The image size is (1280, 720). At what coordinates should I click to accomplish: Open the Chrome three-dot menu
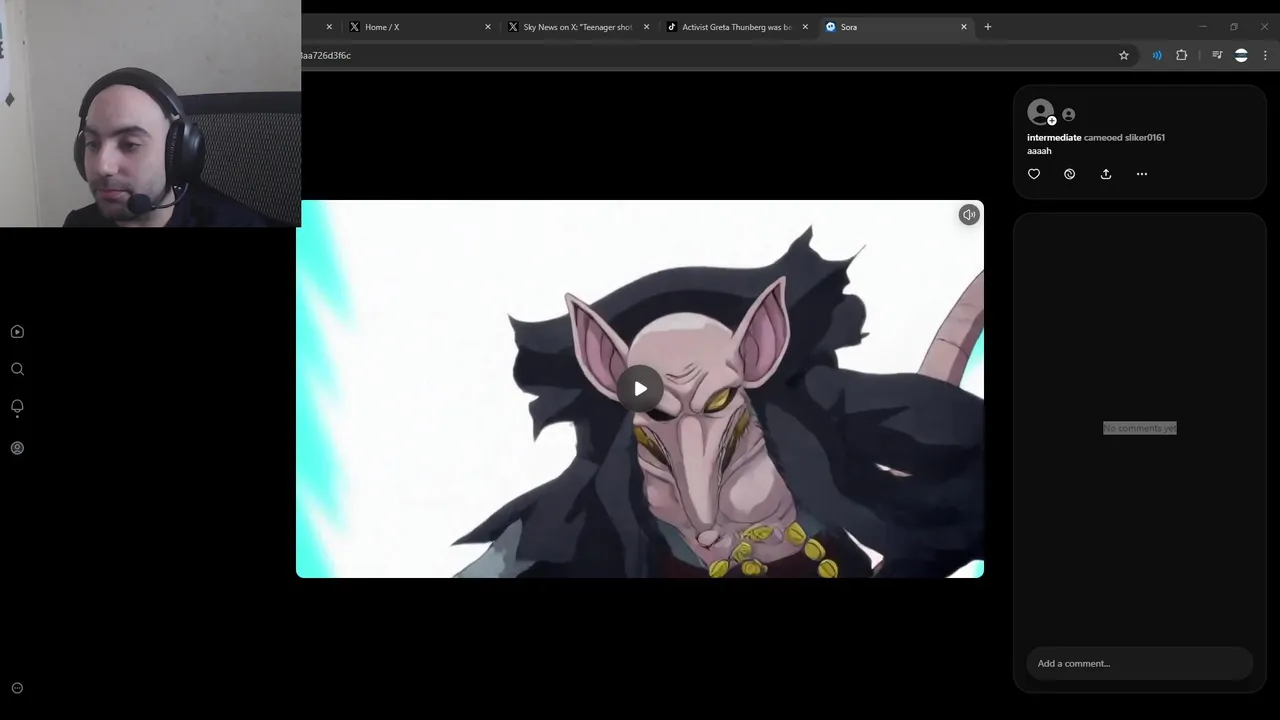point(1265,56)
